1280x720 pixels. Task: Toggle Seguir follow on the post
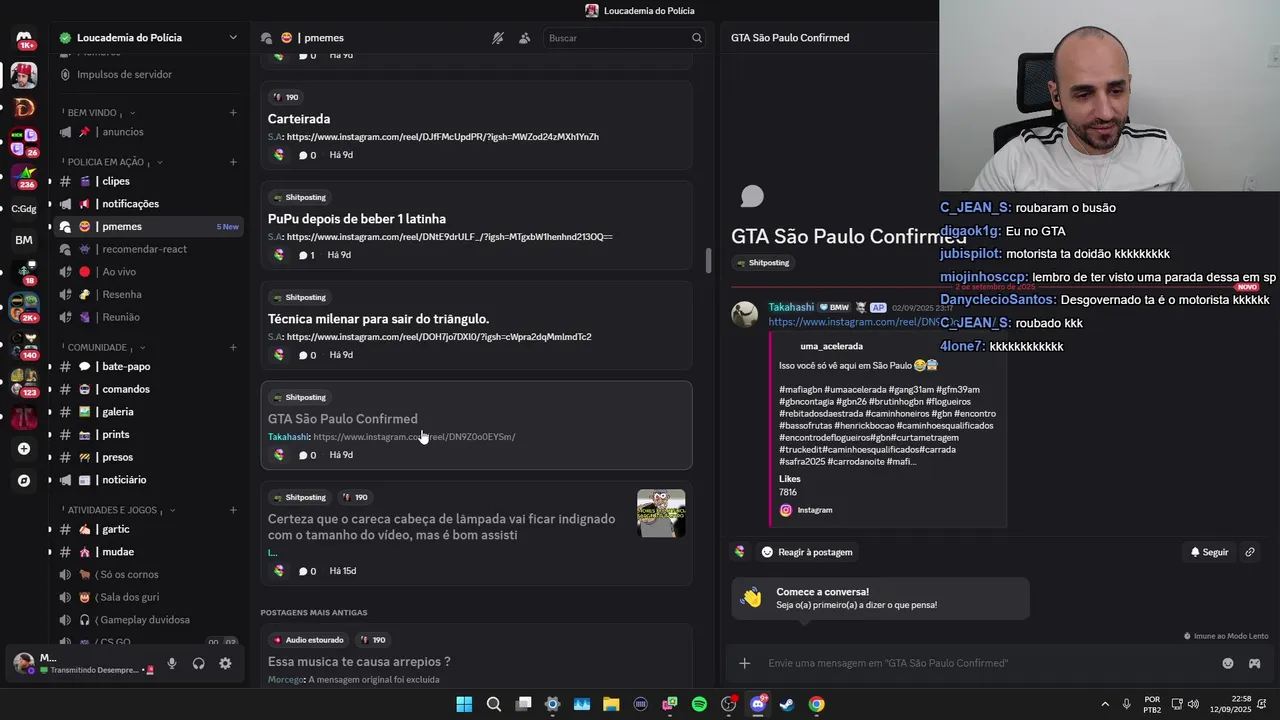[x=1209, y=552]
